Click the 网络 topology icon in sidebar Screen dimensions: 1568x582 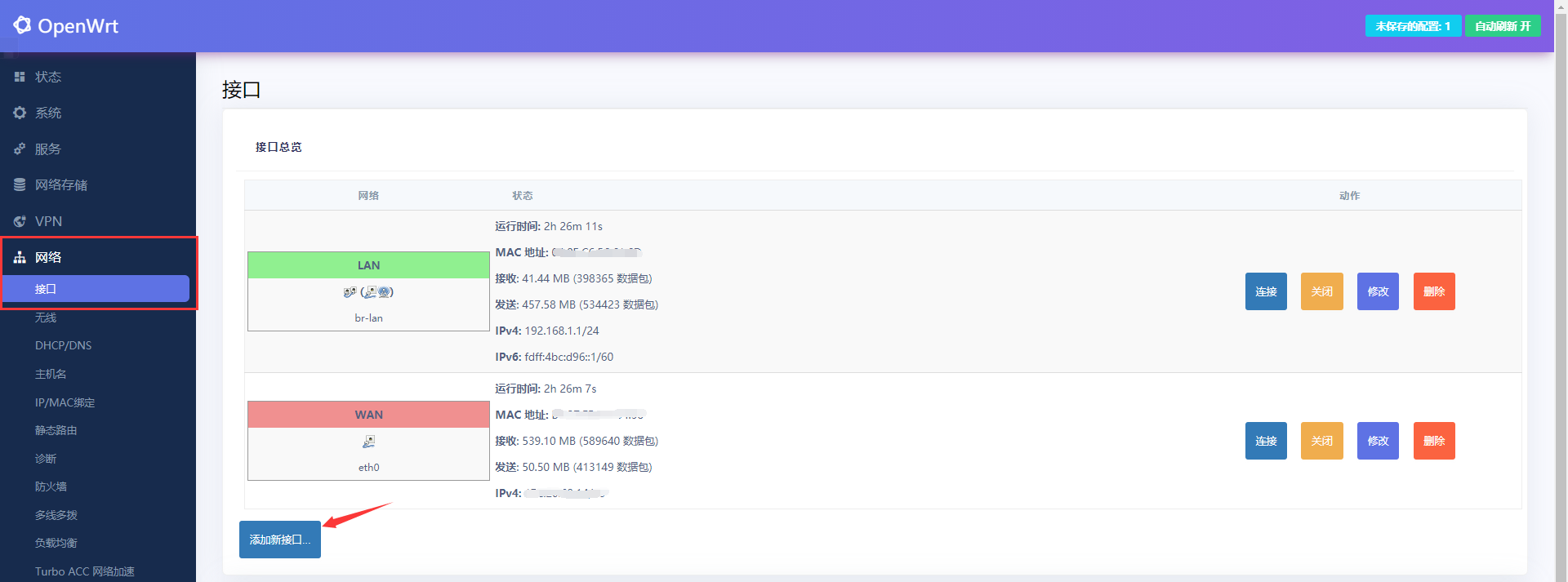point(20,257)
